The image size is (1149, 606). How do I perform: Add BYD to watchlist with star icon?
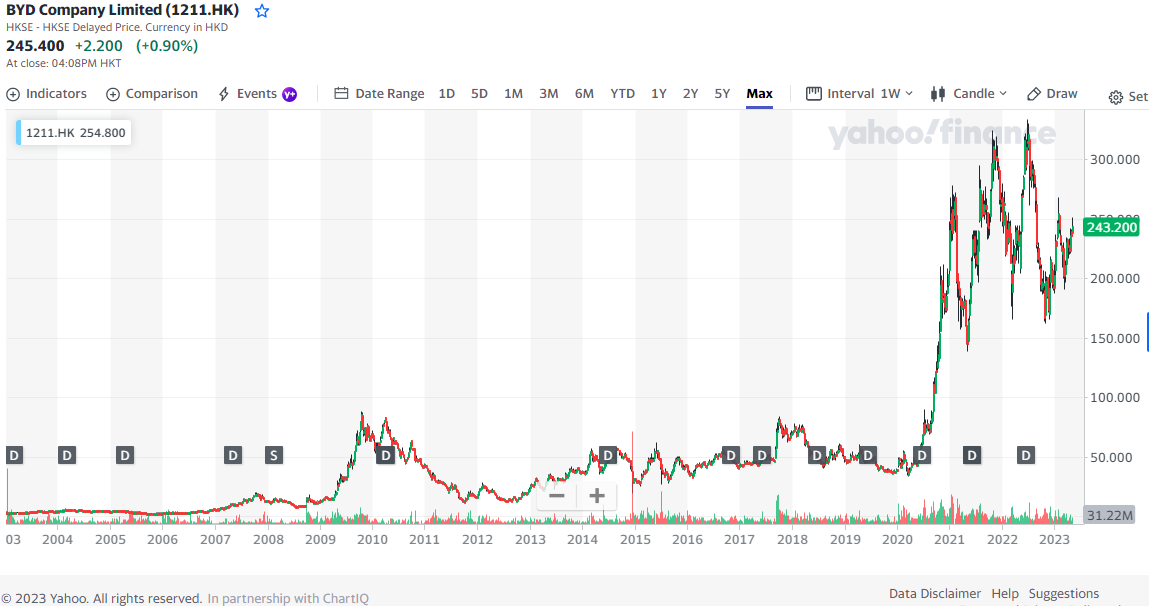tap(262, 11)
